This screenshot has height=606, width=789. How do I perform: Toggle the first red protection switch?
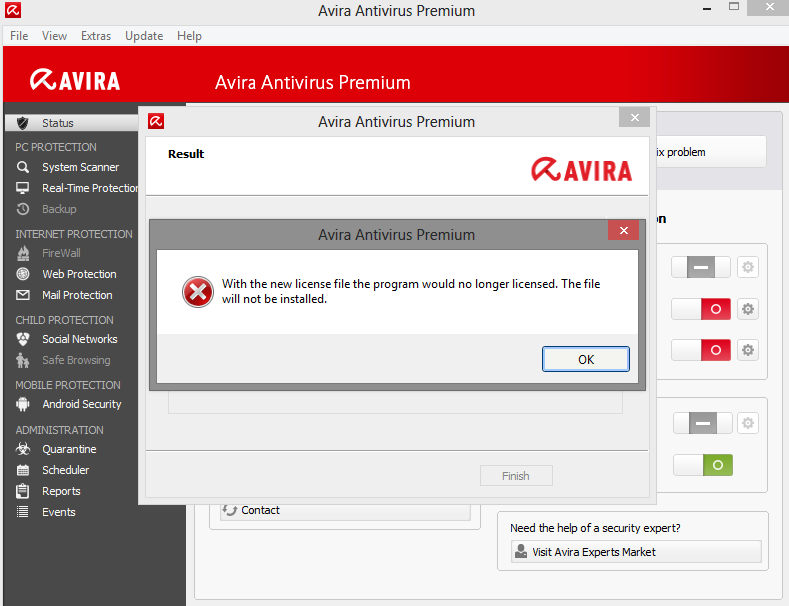(x=701, y=309)
